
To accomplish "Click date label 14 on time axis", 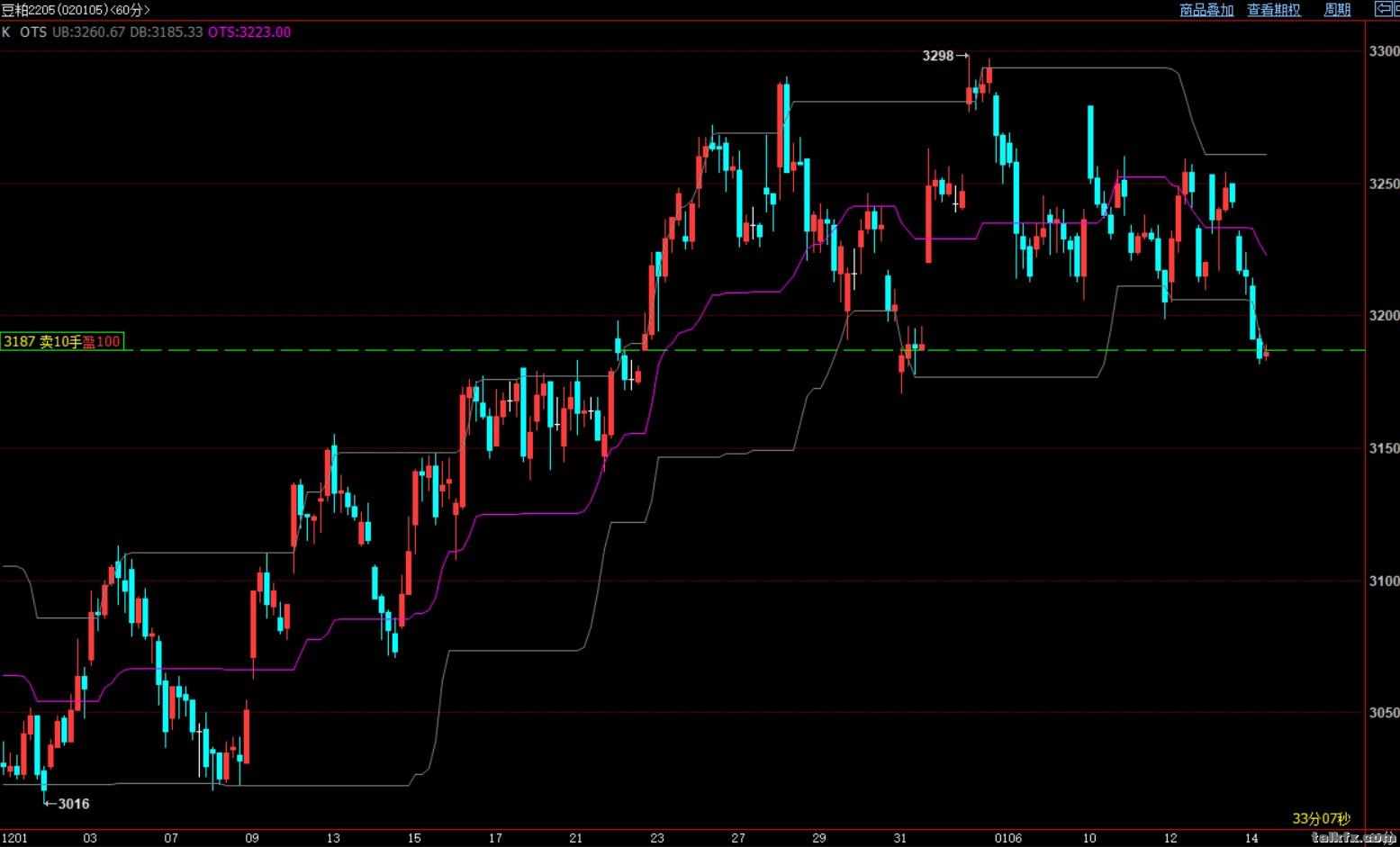I will pos(1251,838).
